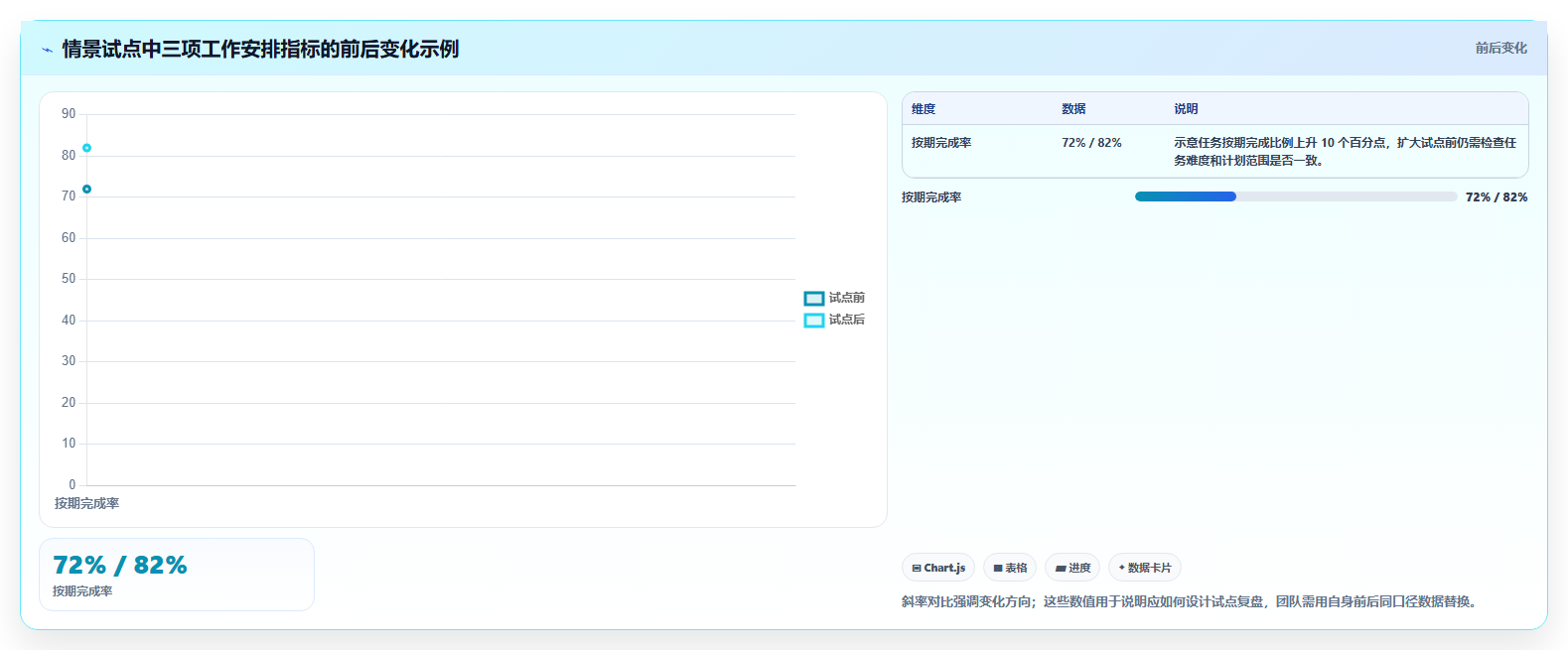The image size is (1568, 650).
Task: Toggle the 试点后 legend swatch
Action: (814, 321)
